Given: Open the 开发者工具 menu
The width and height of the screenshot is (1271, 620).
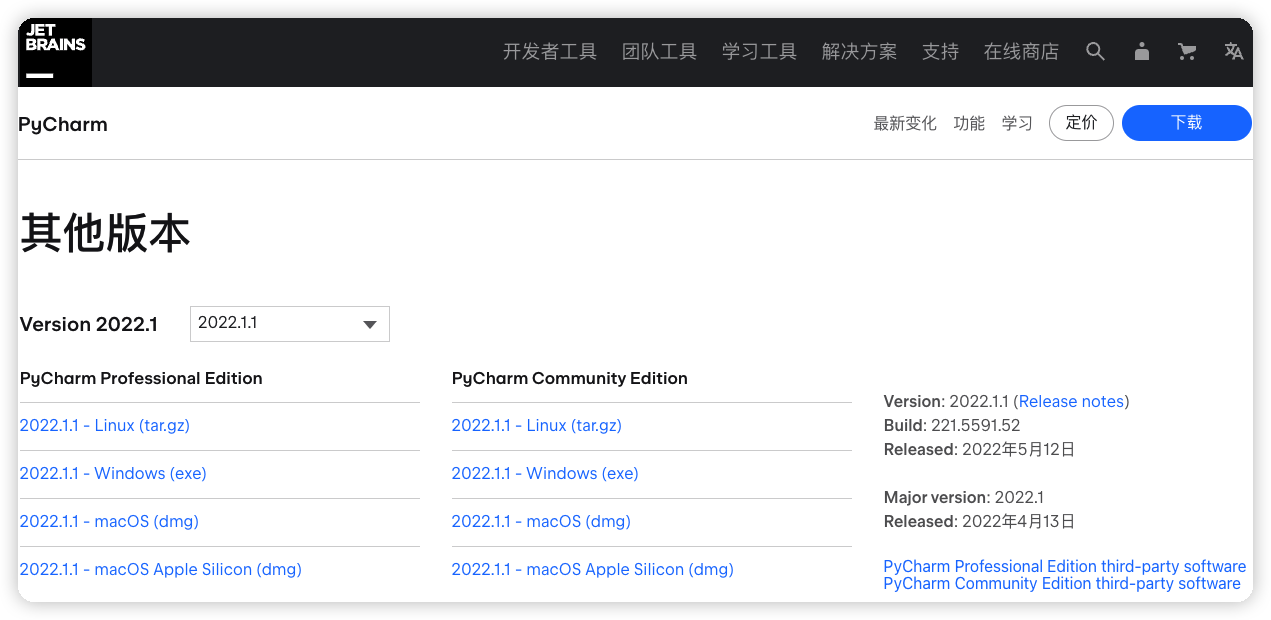Looking at the screenshot, I should 549,52.
